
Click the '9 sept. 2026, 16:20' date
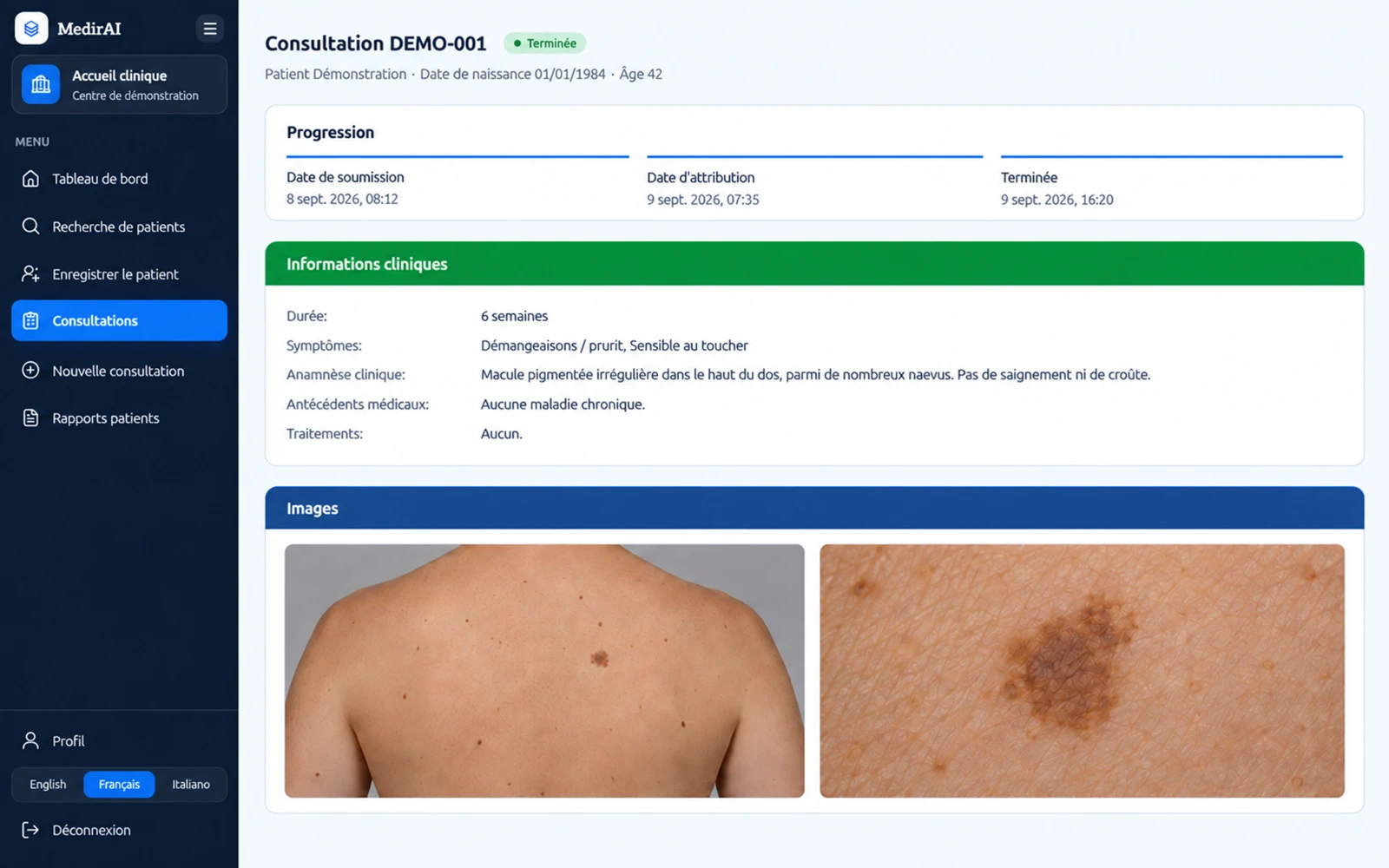[x=1057, y=200]
